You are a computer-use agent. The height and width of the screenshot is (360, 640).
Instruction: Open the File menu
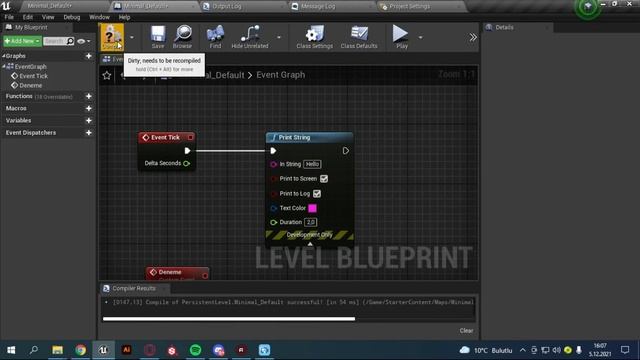click(9, 17)
